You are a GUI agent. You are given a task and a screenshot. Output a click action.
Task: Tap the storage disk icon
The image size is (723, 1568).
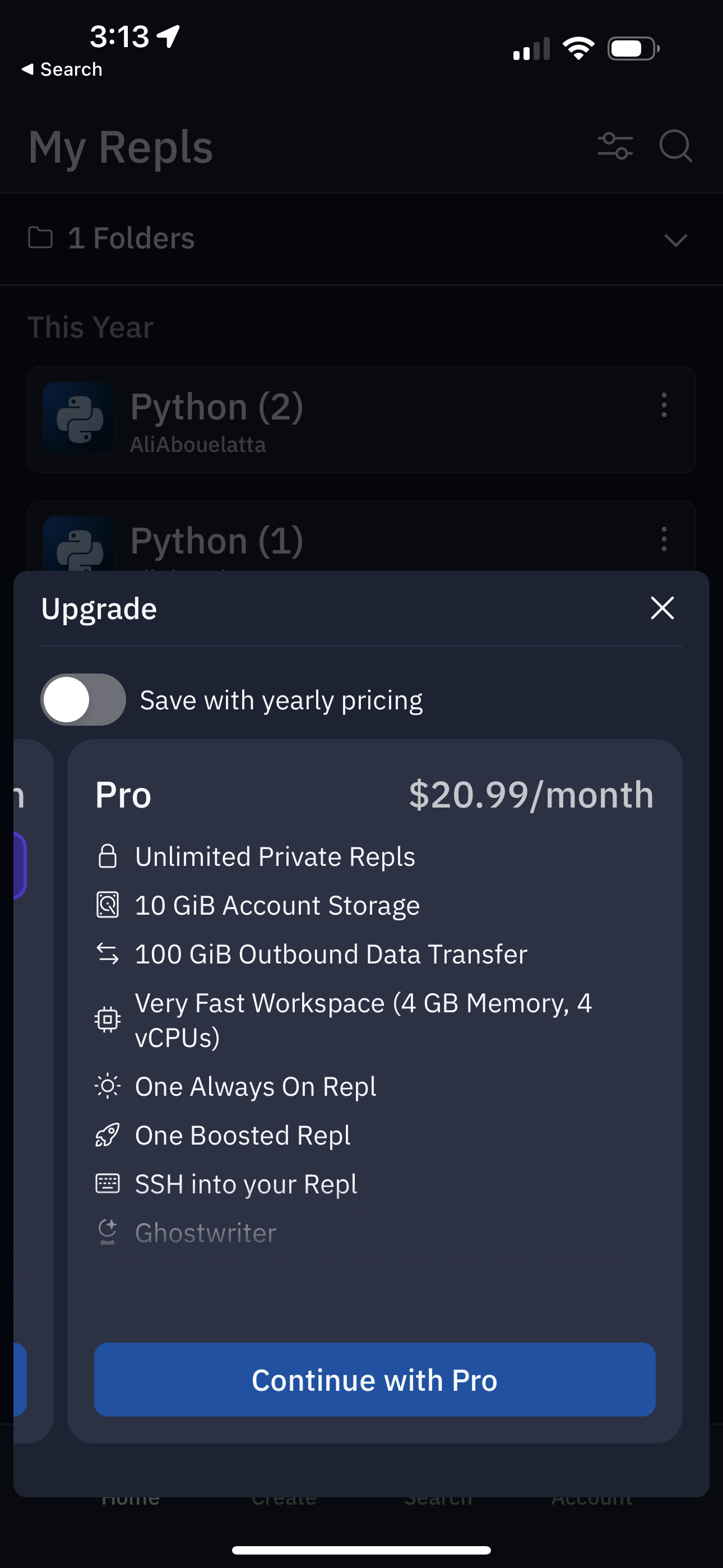[108, 905]
